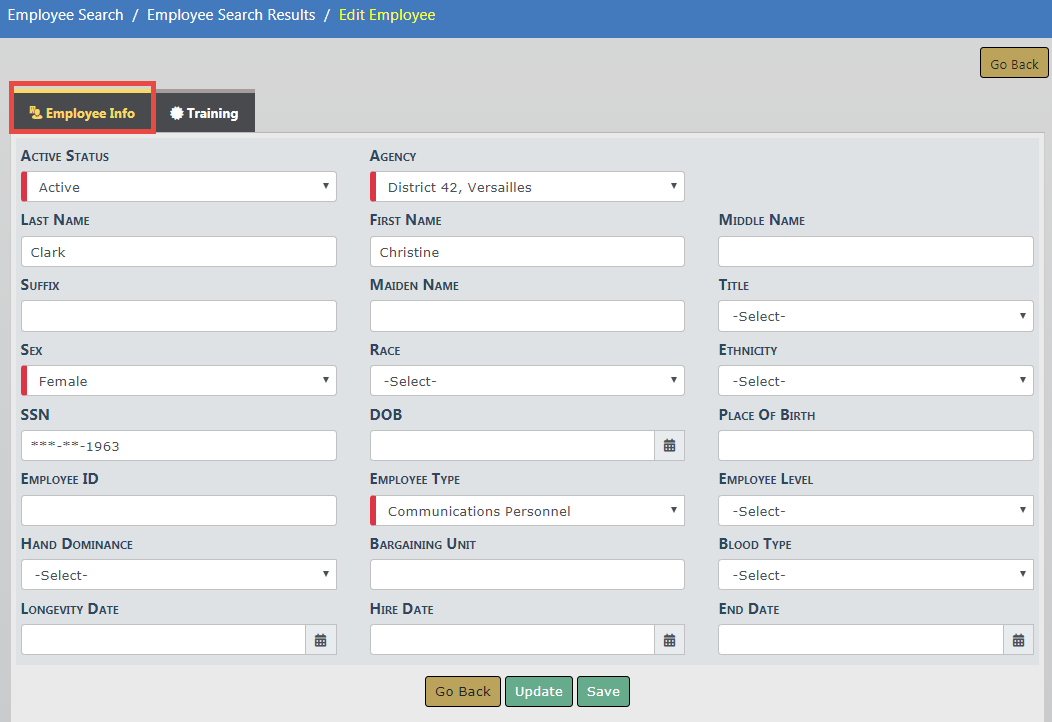Switch to the Training tab
1052x722 pixels.
tap(205, 113)
